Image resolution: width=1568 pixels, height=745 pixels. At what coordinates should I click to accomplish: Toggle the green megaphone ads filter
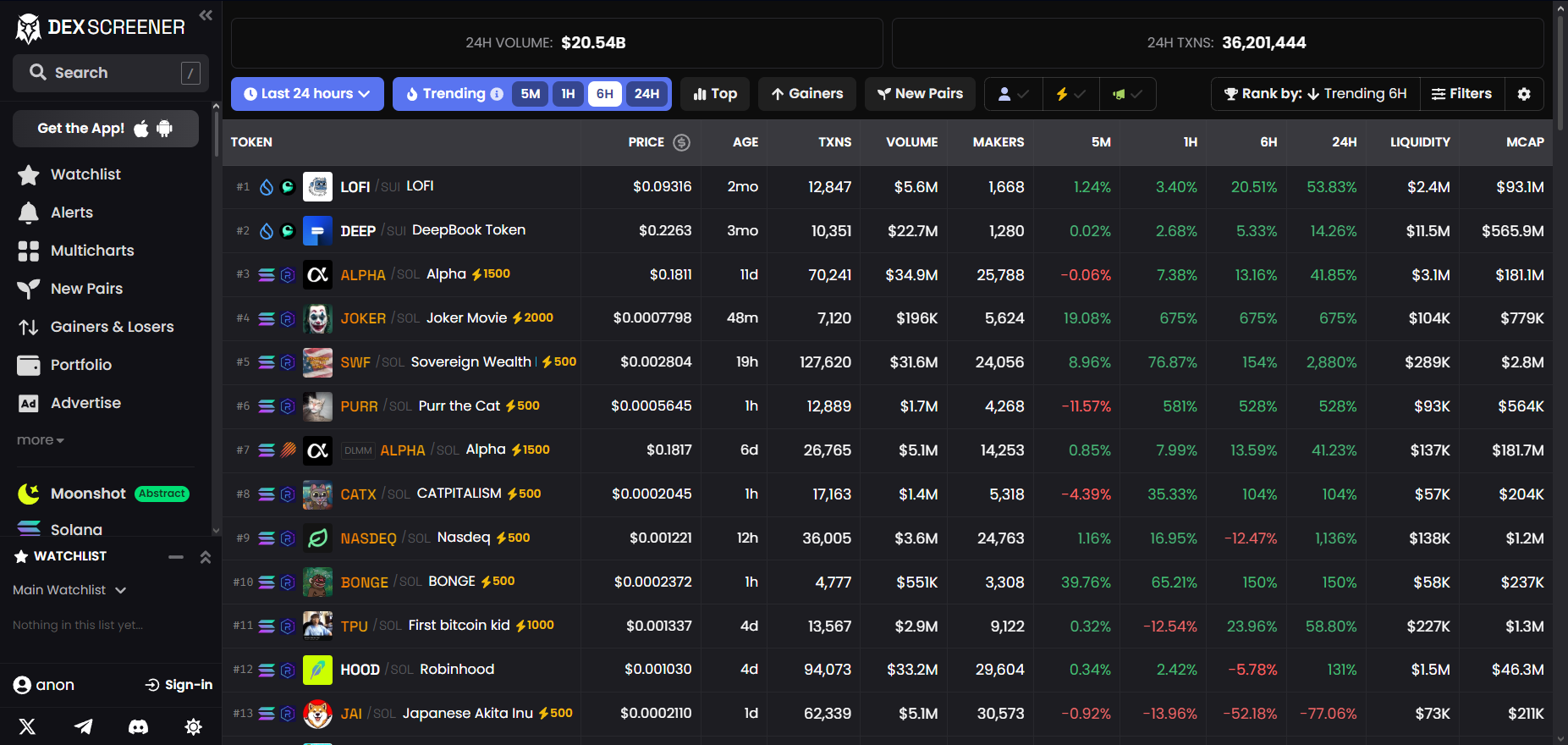pyautogui.click(x=1127, y=94)
